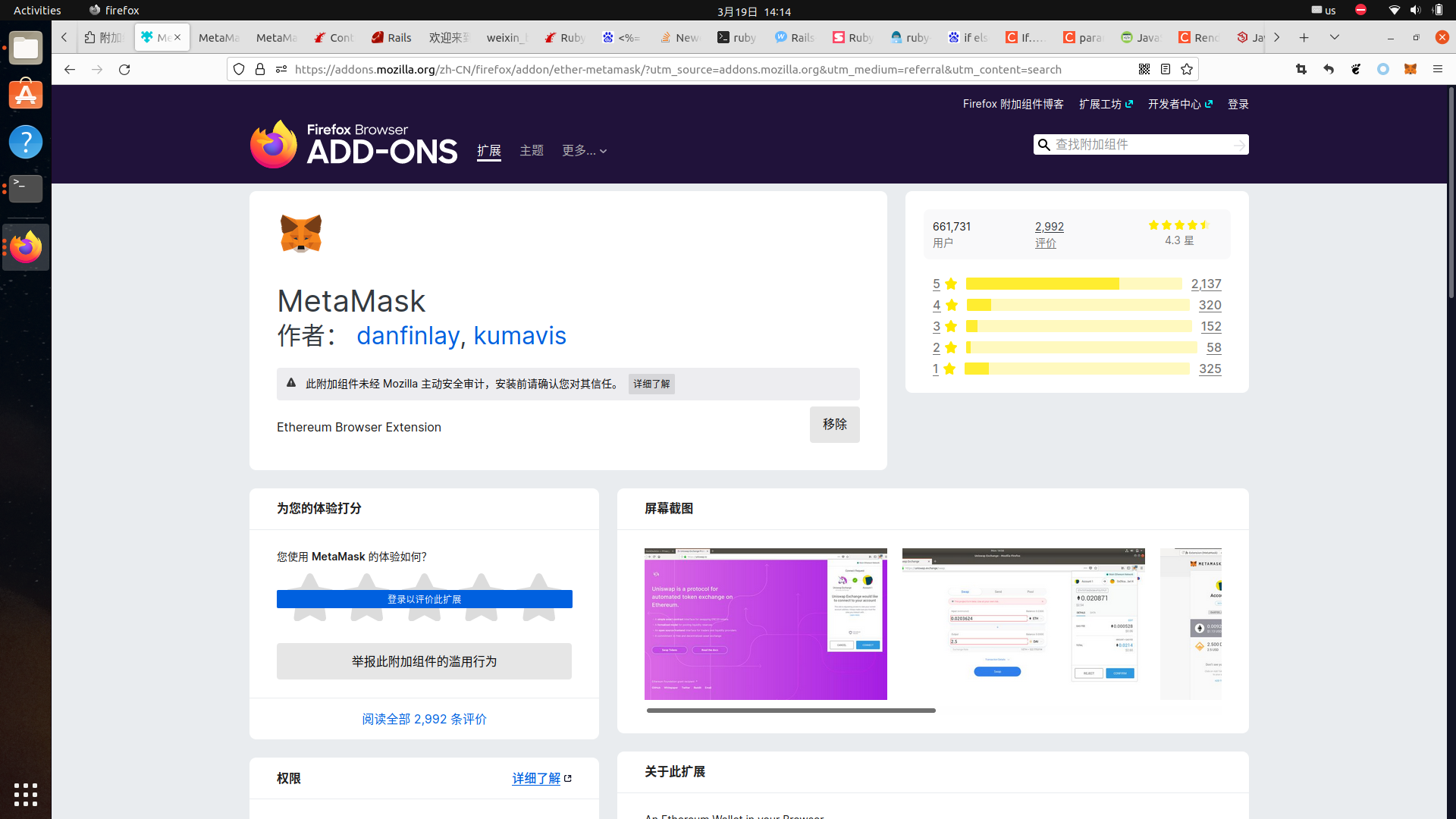Open author danfinlay's profile link
The height and width of the screenshot is (819, 1456).
pyautogui.click(x=408, y=335)
